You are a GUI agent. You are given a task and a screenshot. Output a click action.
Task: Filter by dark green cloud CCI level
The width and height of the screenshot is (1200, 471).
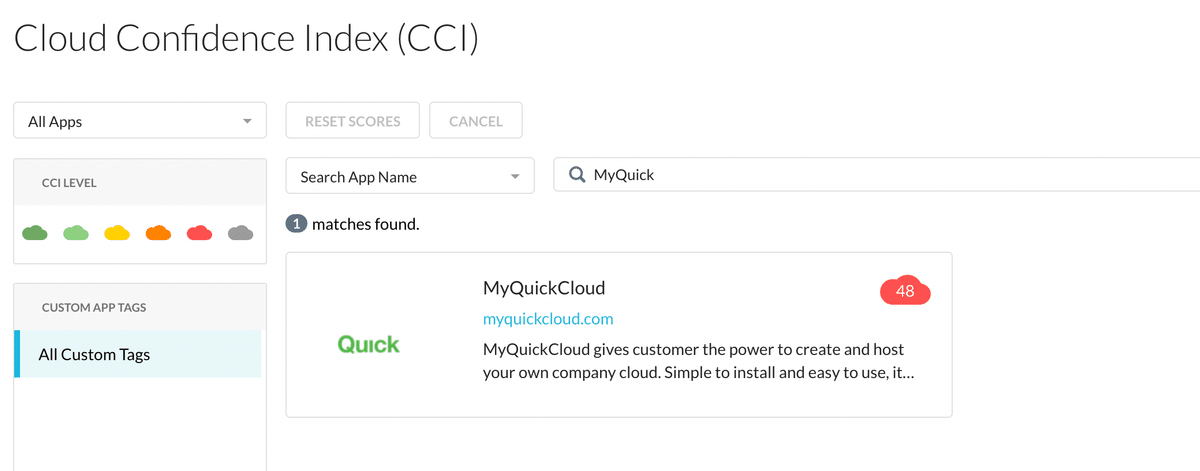(36, 233)
